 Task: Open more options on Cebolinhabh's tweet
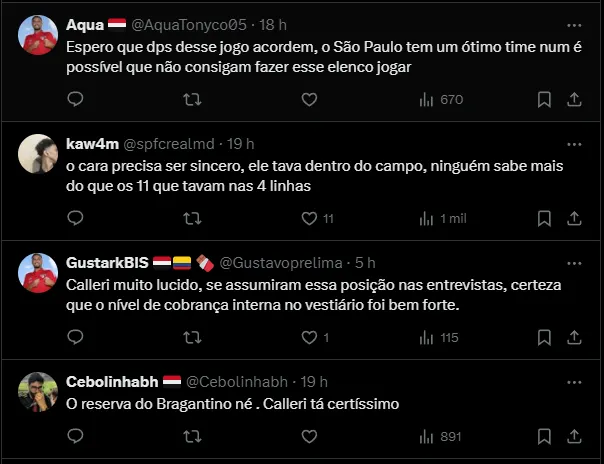(574, 382)
